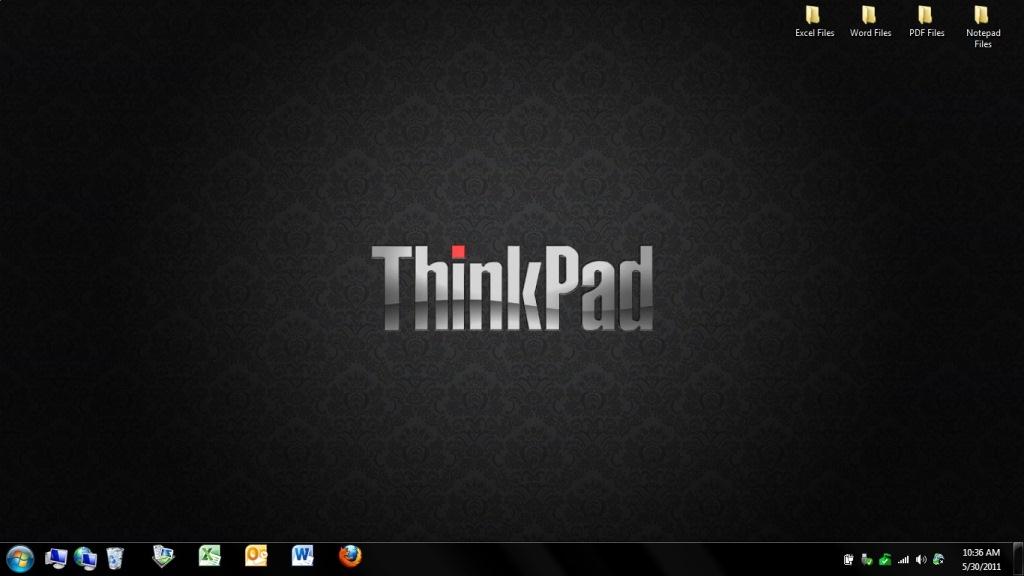This screenshot has height=576, width=1024.
Task: Launch Microsoft Outlook from the taskbar
Action: tap(256, 557)
